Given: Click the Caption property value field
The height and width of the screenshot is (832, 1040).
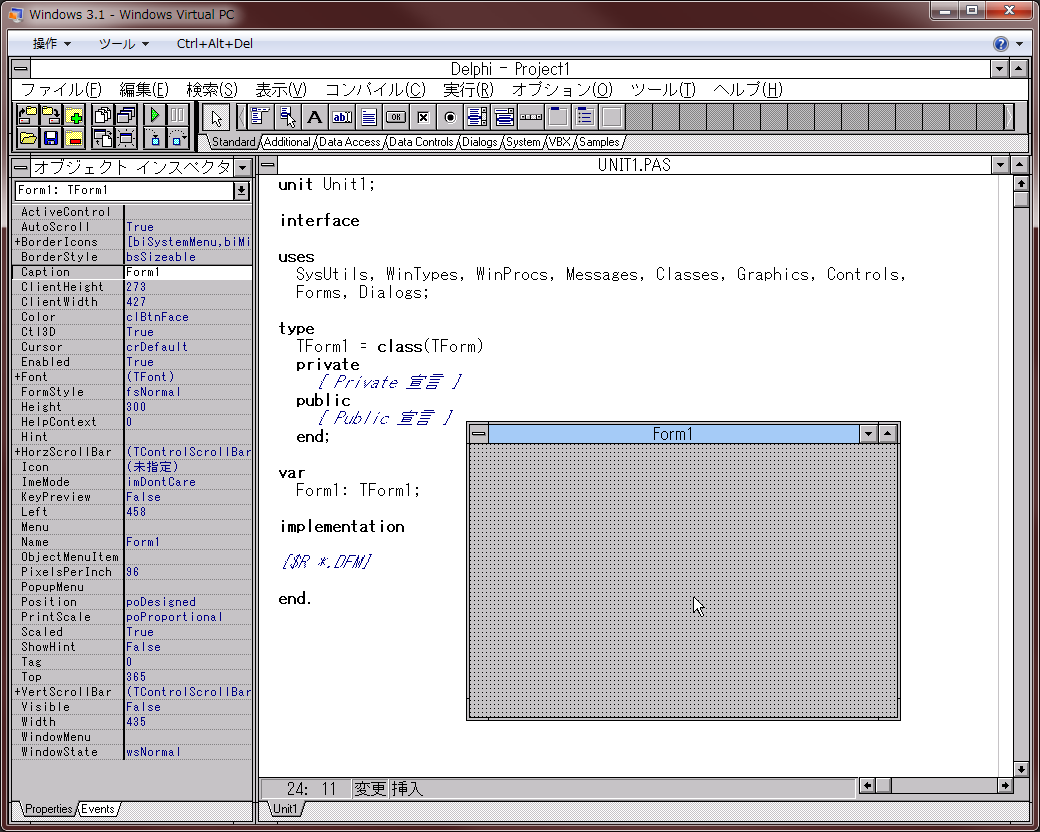Looking at the screenshot, I should click(187, 272).
